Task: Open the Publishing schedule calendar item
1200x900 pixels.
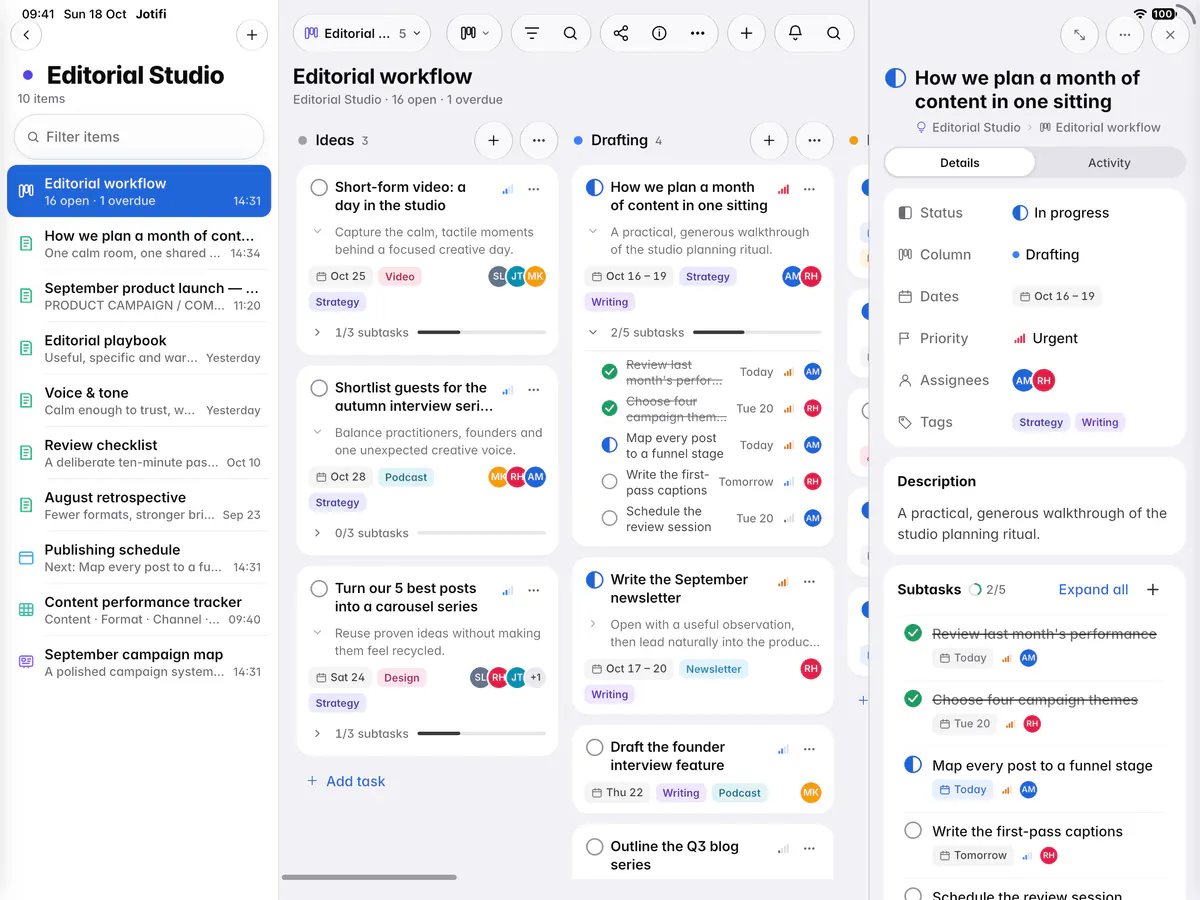Action: coord(139,558)
